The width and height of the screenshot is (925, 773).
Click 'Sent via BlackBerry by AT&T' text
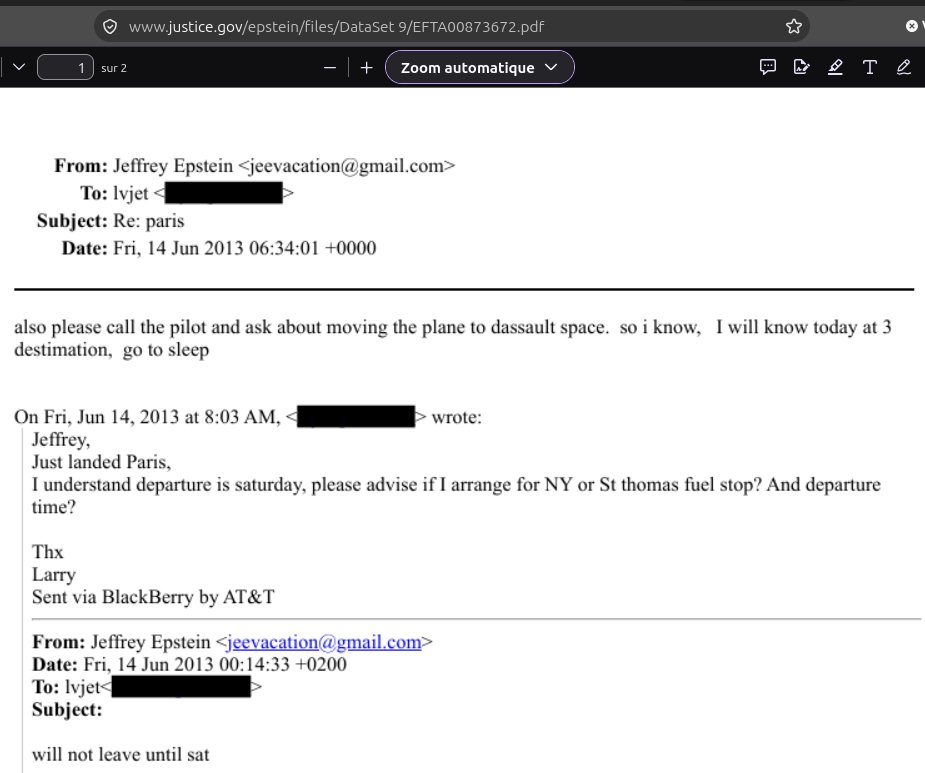[x=153, y=597]
